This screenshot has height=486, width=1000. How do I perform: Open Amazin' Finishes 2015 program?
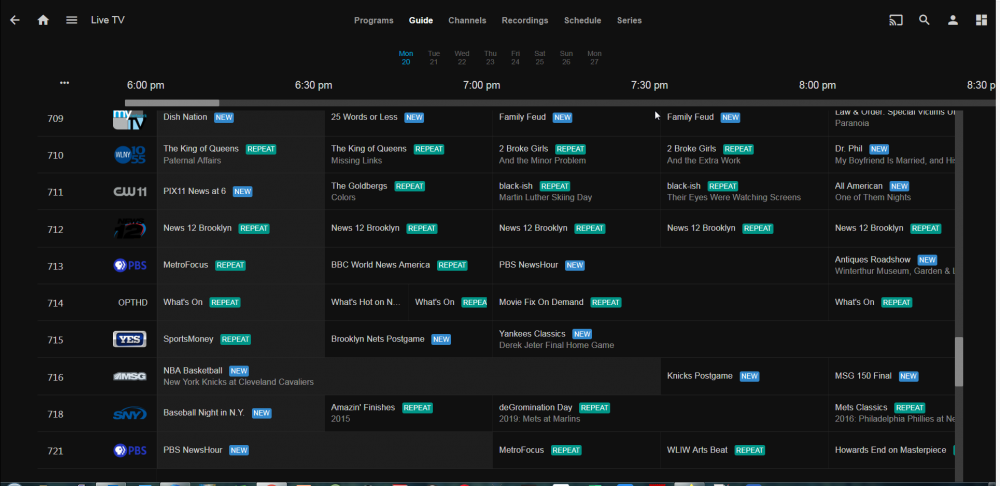[408, 413]
